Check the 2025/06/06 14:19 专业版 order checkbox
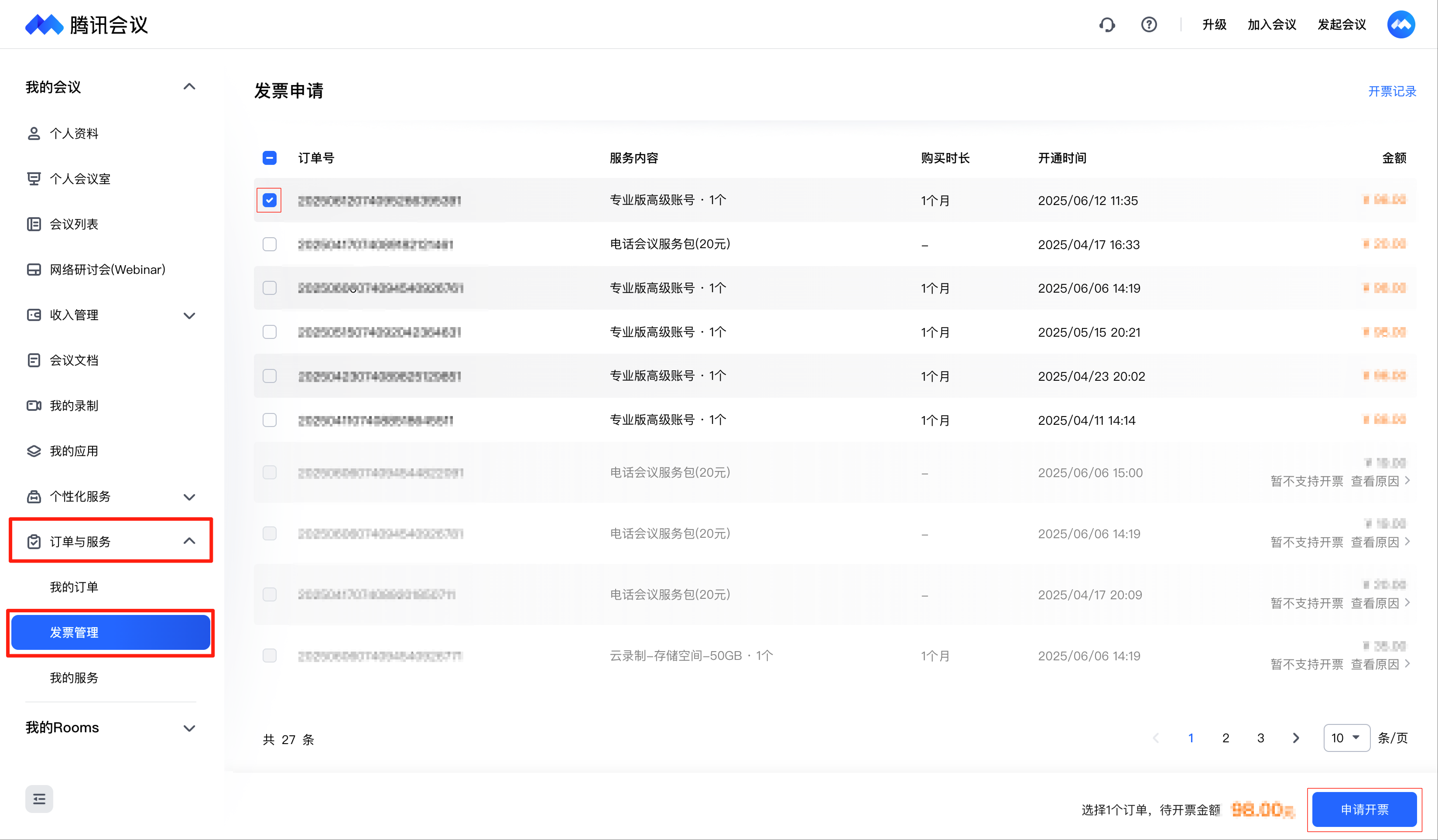Viewport: 1438px width, 840px height. tap(269, 288)
